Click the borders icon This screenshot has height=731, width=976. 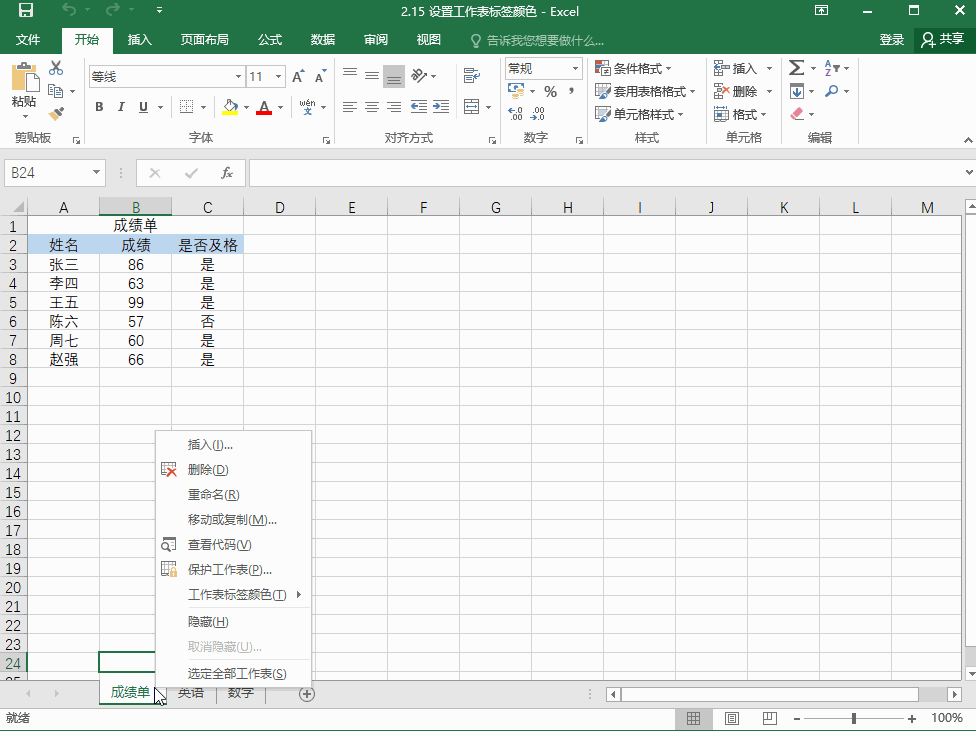186,107
